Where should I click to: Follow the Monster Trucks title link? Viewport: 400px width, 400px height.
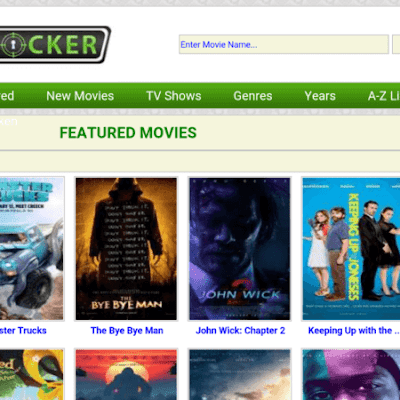[x=23, y=331]
